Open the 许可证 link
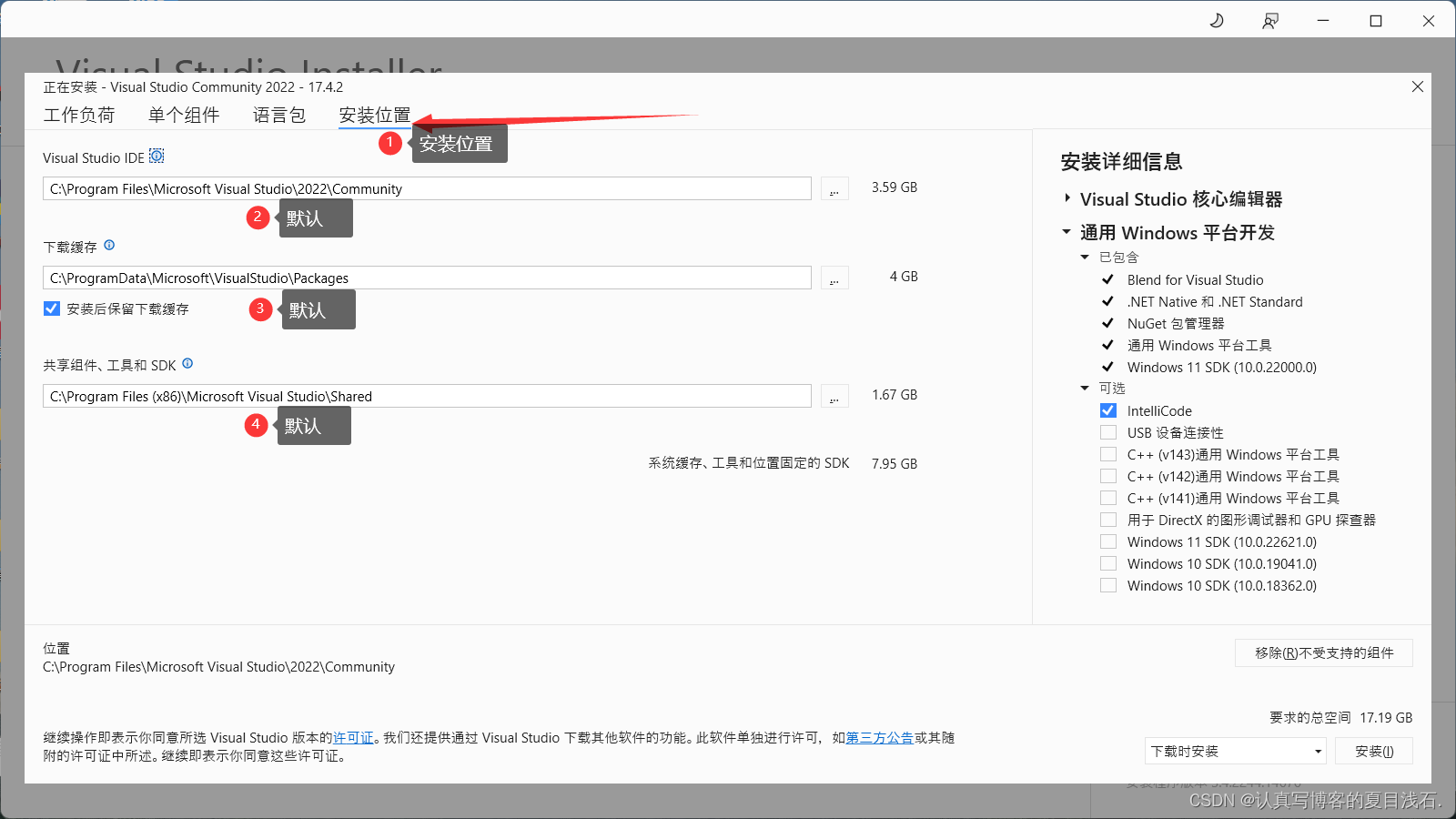The width and height of the screenshot is (1456, 819). pyautogui.click(x=353, y=738)
